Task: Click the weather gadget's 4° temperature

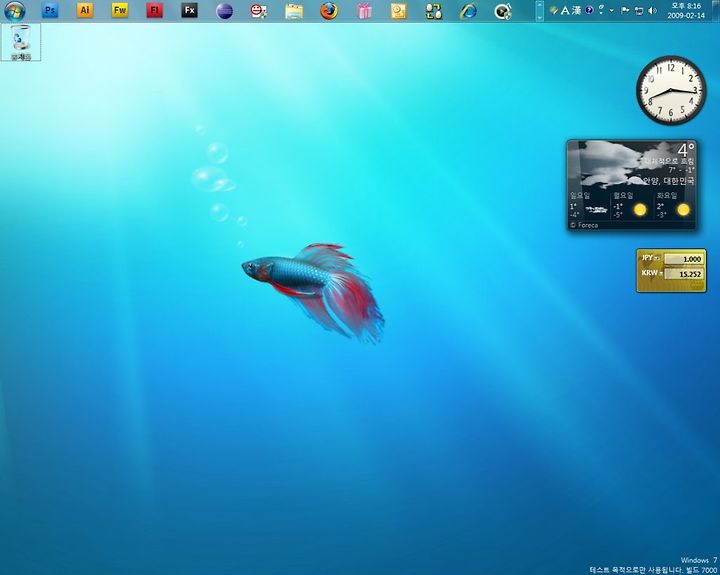Action: point(686,150)
